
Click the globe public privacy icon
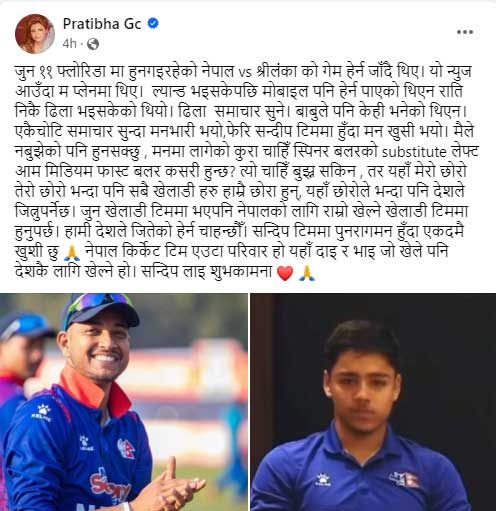[93, 44]
